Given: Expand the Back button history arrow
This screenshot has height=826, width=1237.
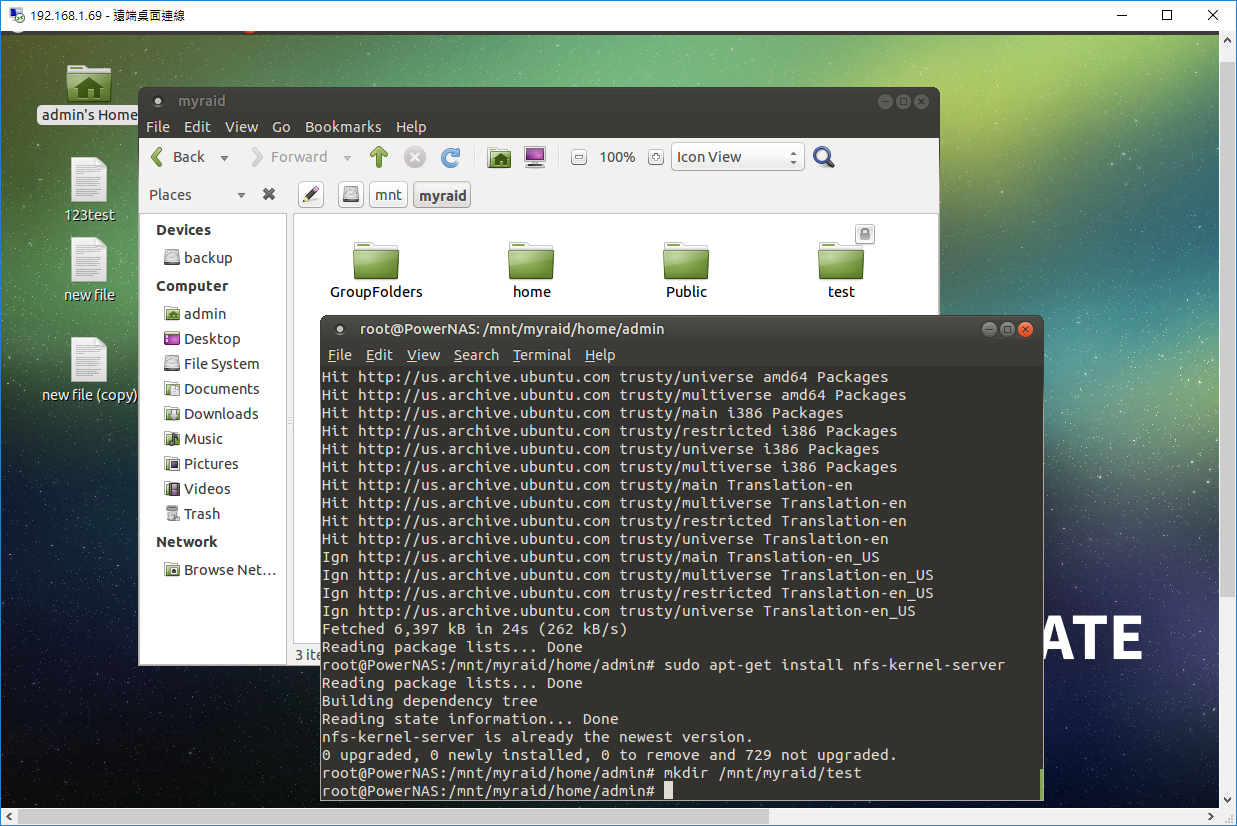Looking at the screenshot, I should click(224, 157).
